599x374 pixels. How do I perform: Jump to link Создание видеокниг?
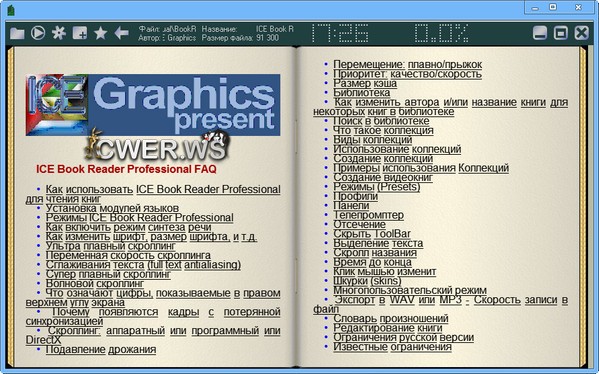tap(383, 178)
